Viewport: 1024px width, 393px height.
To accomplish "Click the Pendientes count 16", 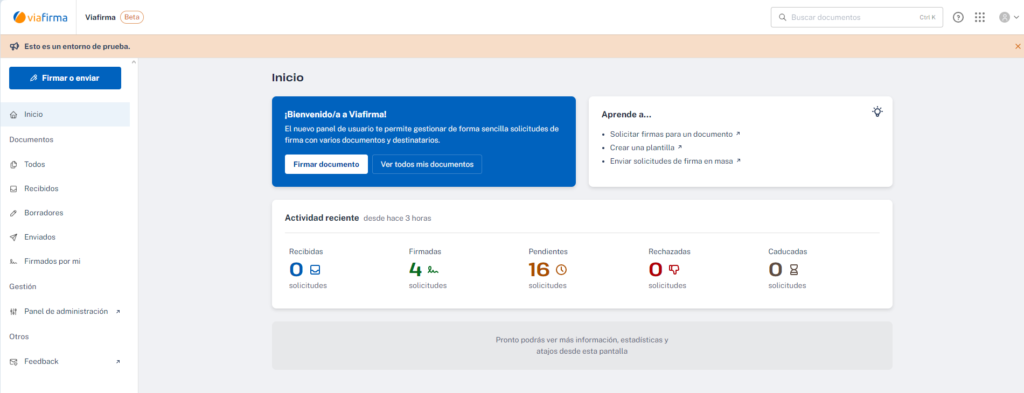I will pyautogui.click(x=539, y=269).
